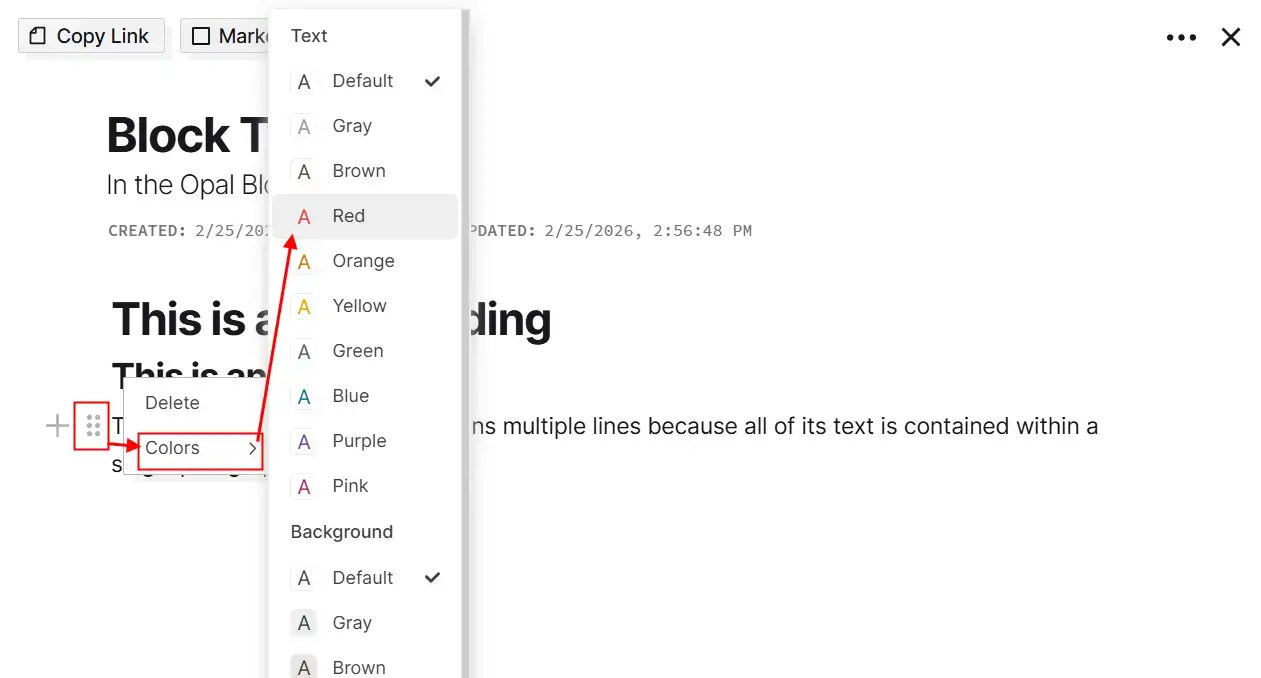Choose Colors from the context menu
This screenshot has height=678, width=1261.
pyautogui.click(x=171, y=448)
